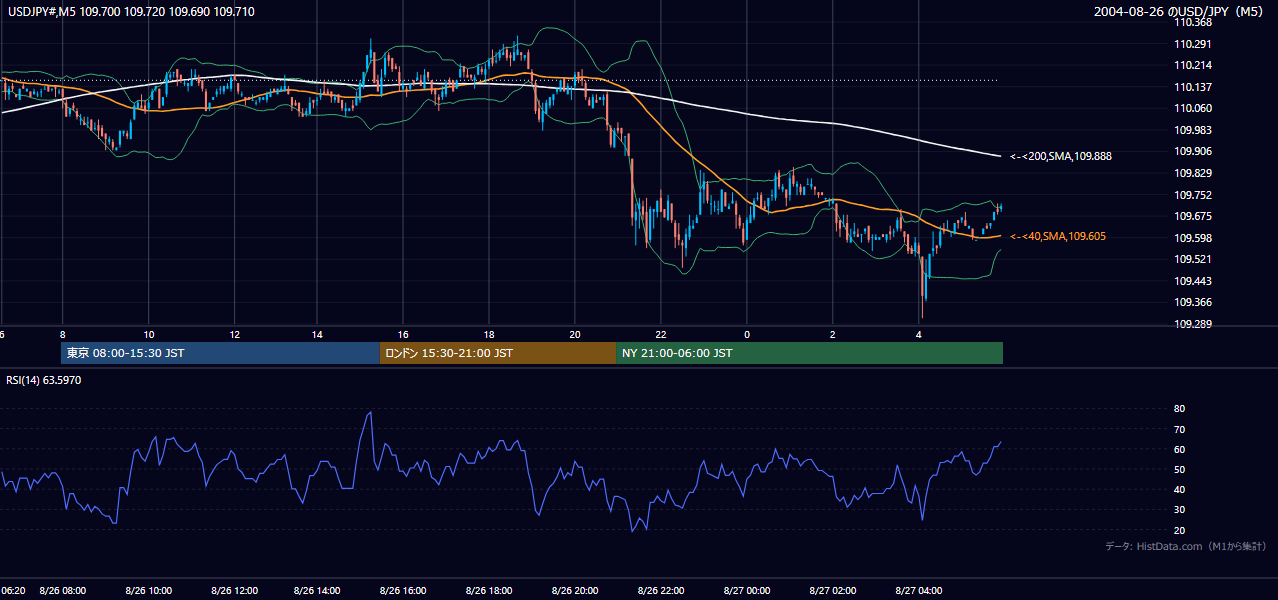
Task: Click RSI scale value 80
Action: pyautogui.click(x=1179, y=409)
